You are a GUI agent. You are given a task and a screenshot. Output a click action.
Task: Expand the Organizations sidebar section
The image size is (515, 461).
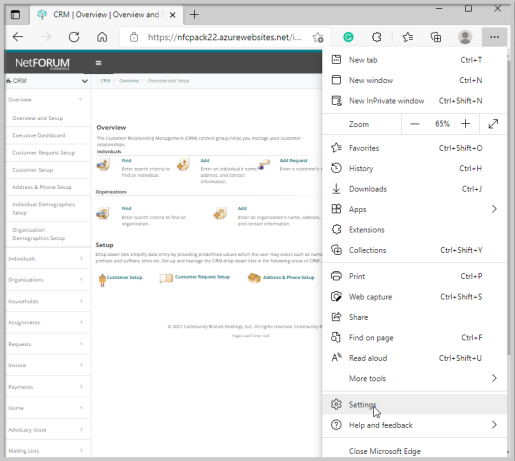coord(47,280)
